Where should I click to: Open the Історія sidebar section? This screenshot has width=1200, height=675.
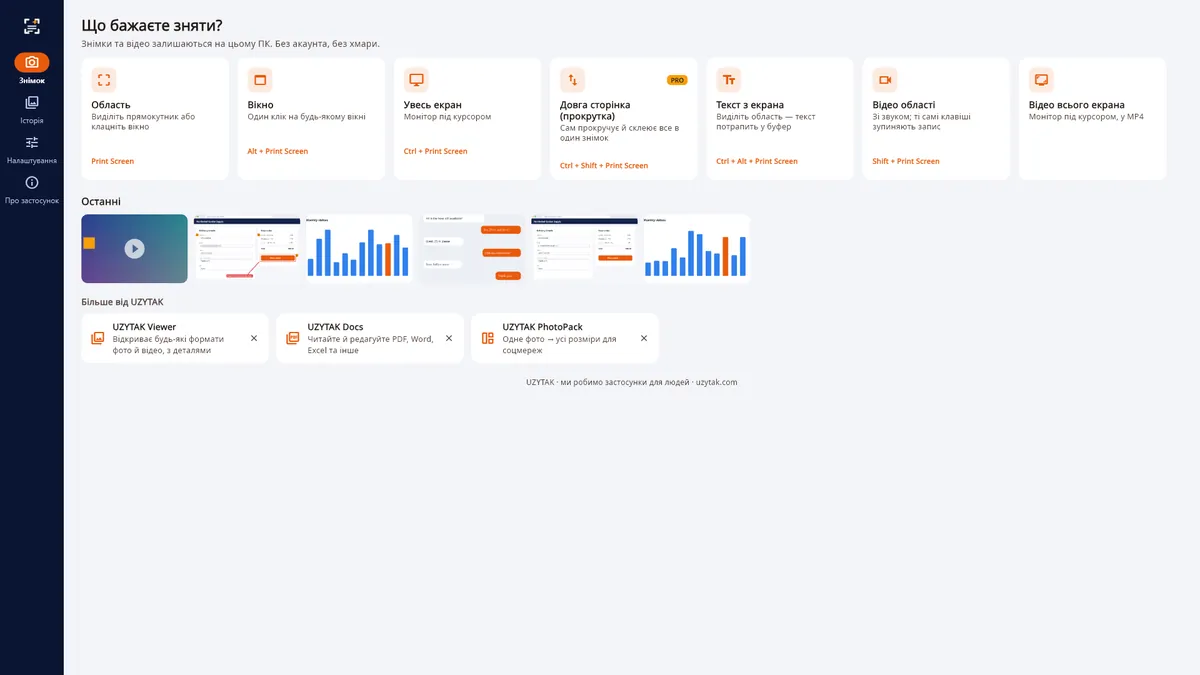pos(32,109)
